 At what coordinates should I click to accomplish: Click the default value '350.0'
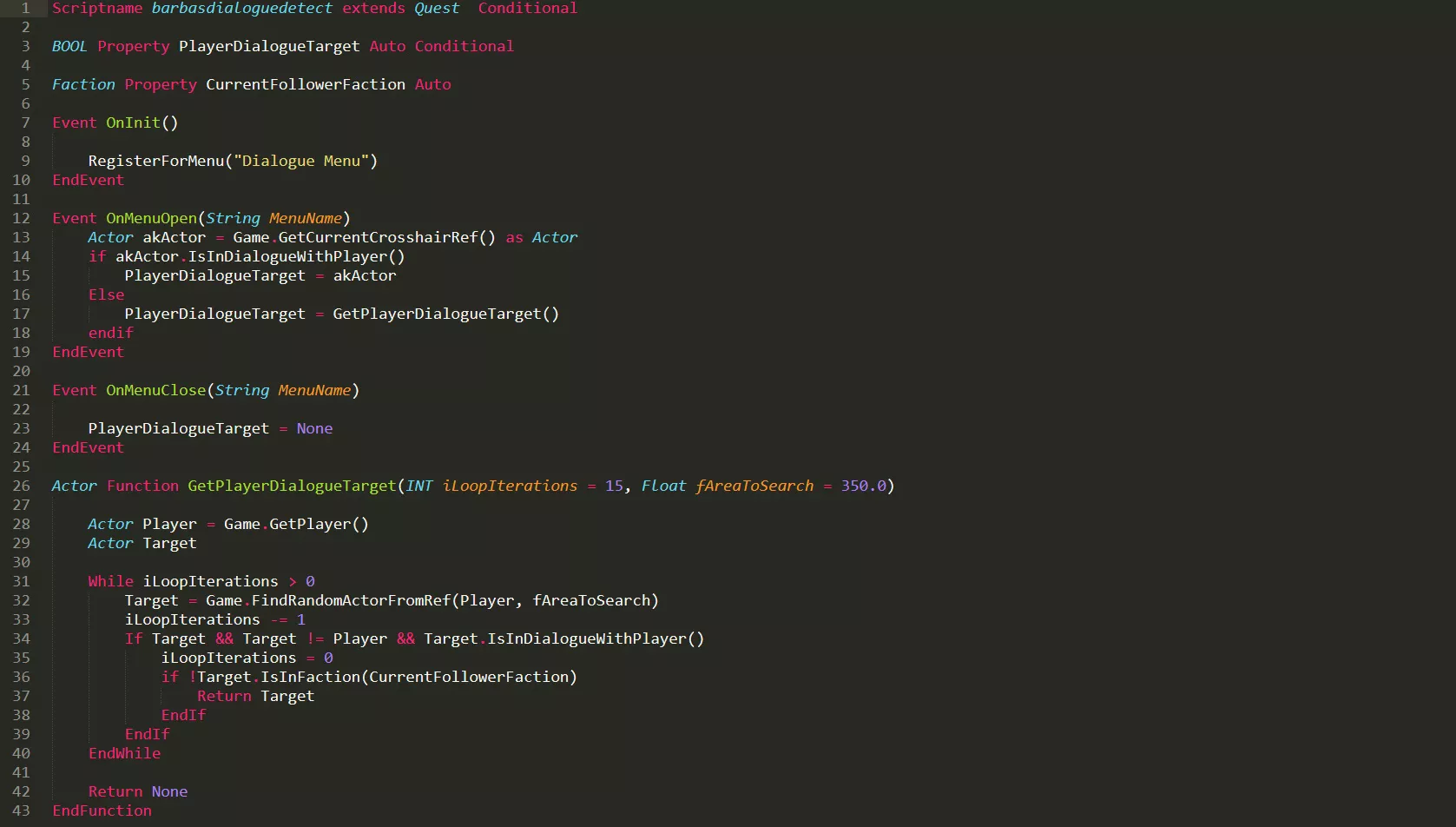coord(863,486)
